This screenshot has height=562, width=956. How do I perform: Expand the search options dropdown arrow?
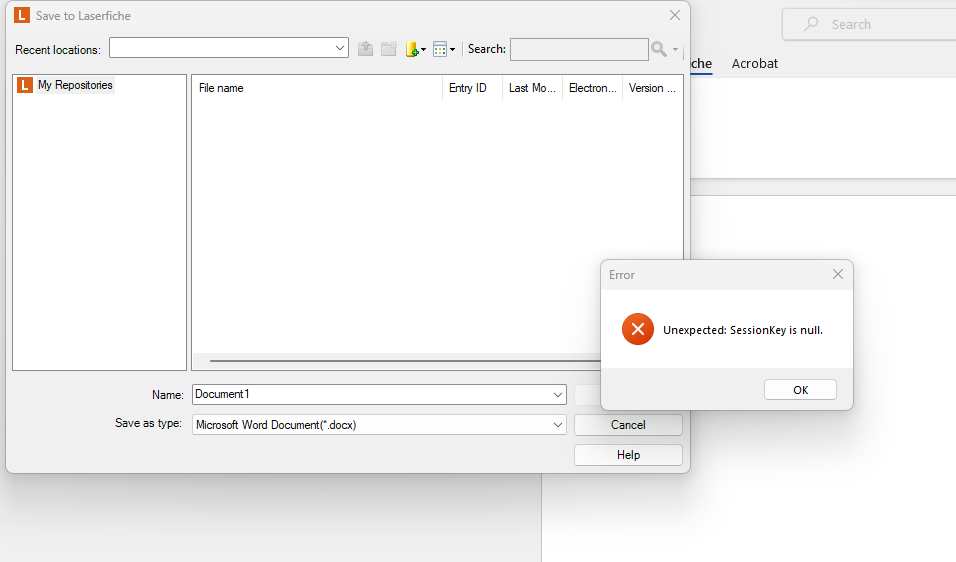(x=675, y=49)
